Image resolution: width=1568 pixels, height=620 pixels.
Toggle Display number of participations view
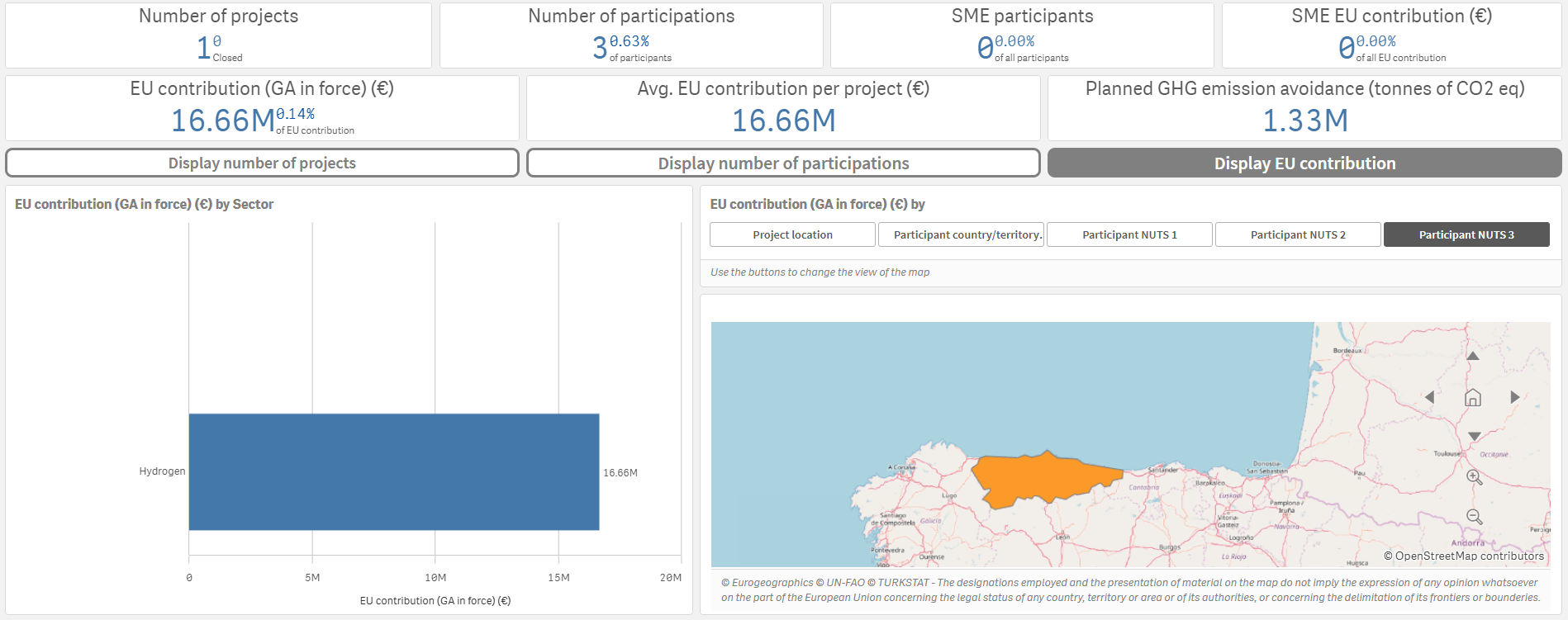(783, 163)
